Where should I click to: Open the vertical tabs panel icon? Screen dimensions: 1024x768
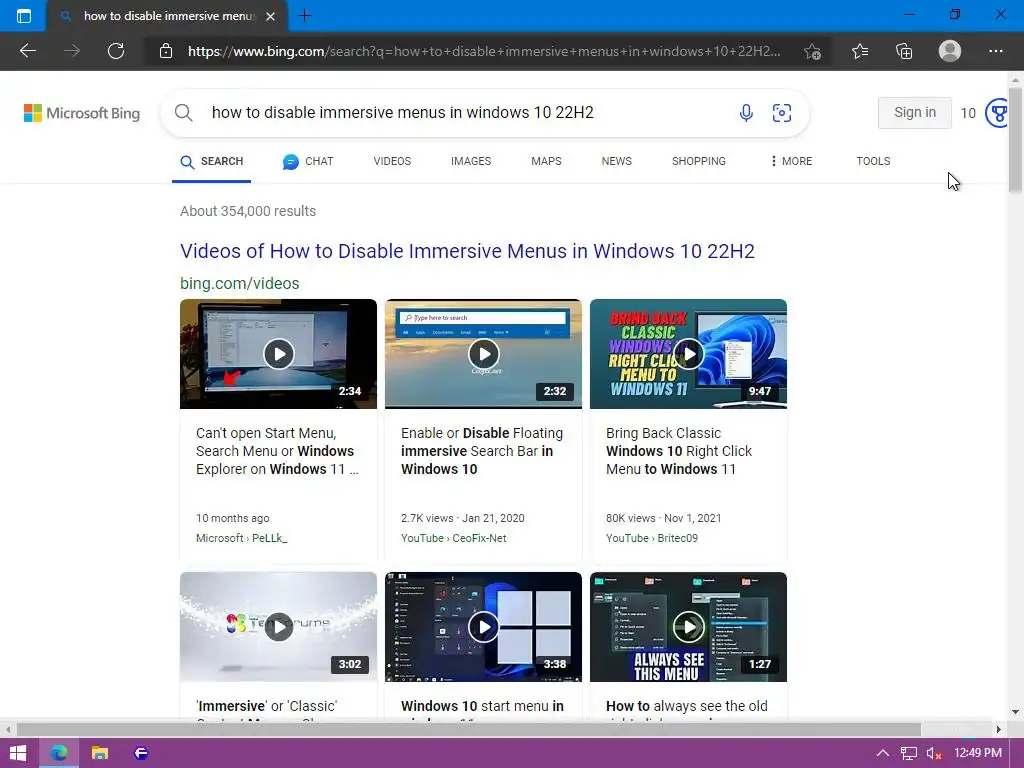tap(24, 16)
